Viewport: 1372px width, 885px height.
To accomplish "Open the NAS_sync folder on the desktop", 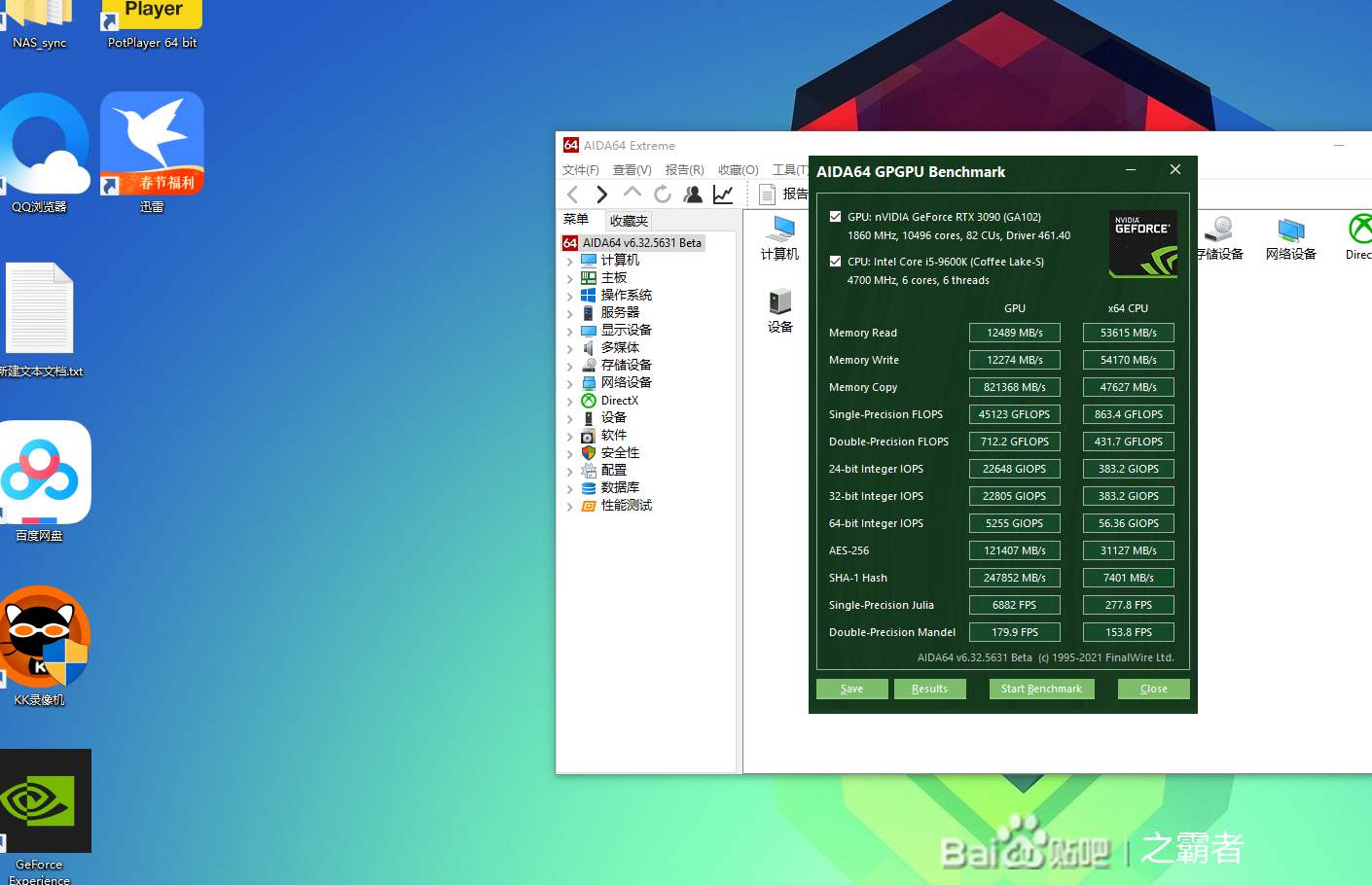I will (x=40, y=24).
